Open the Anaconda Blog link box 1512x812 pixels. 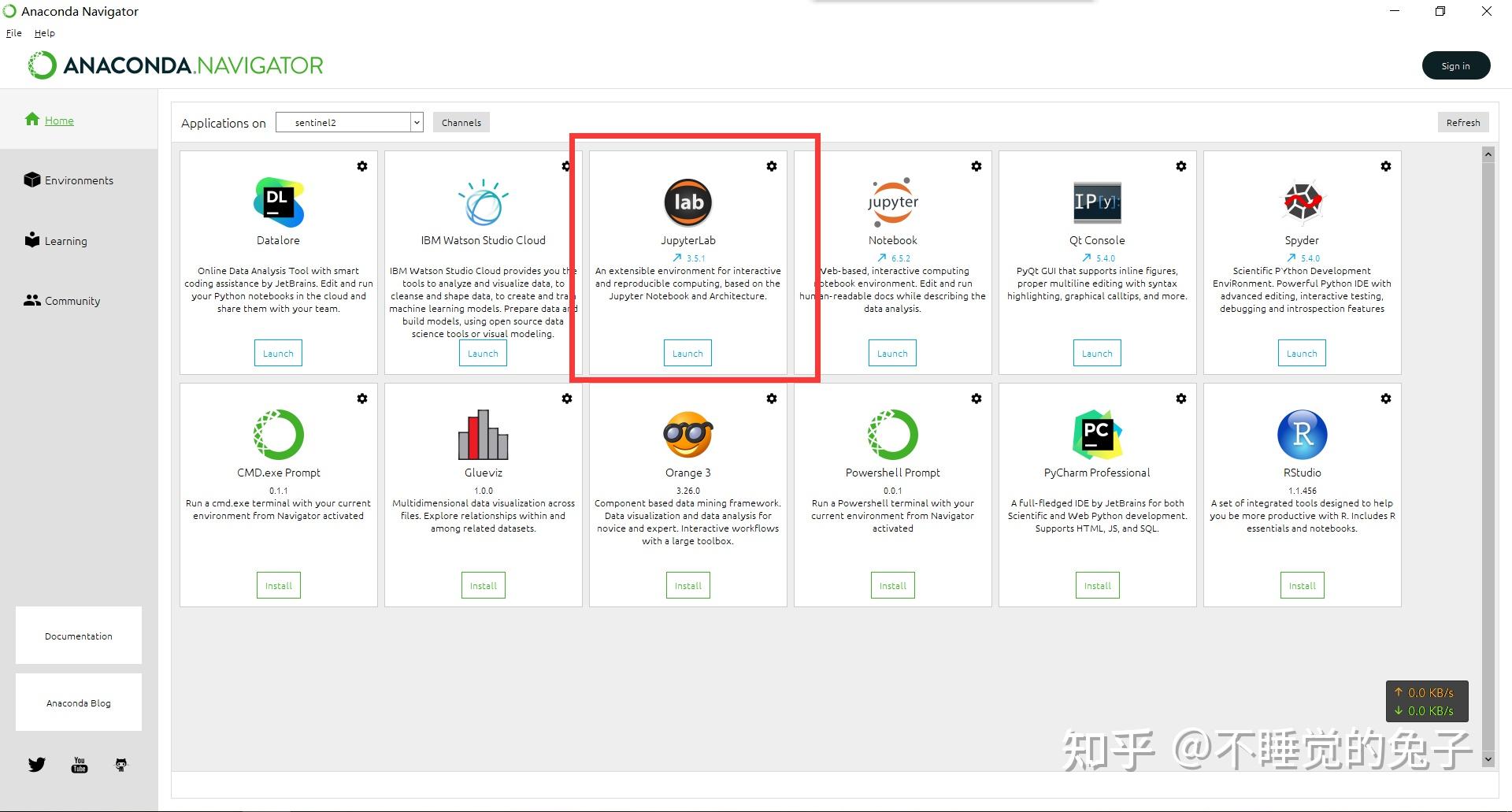79,703
